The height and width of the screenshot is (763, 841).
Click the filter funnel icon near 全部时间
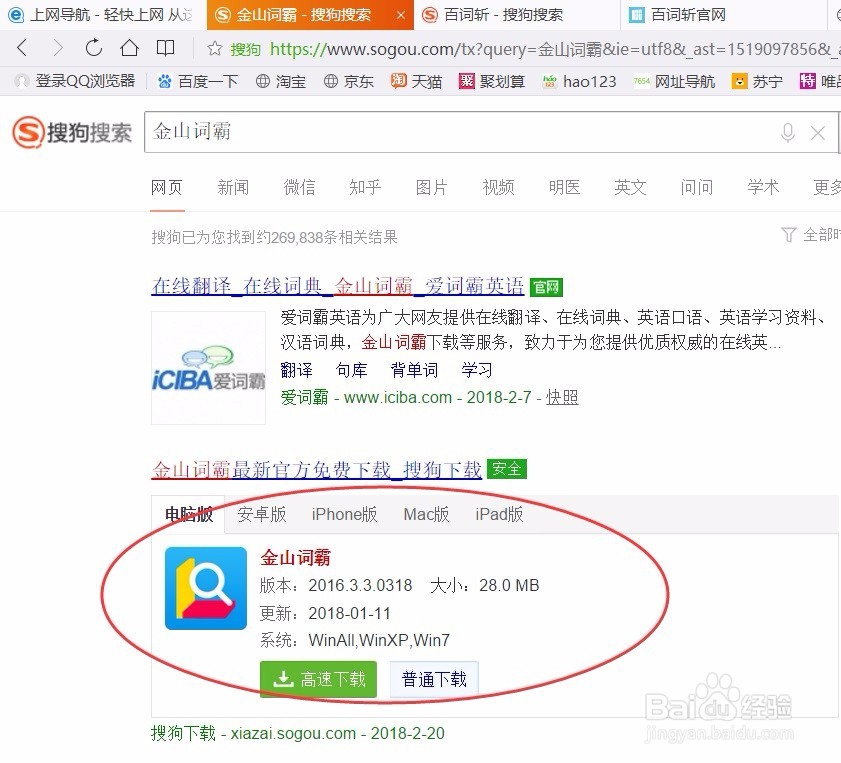[x=789, y=234]
